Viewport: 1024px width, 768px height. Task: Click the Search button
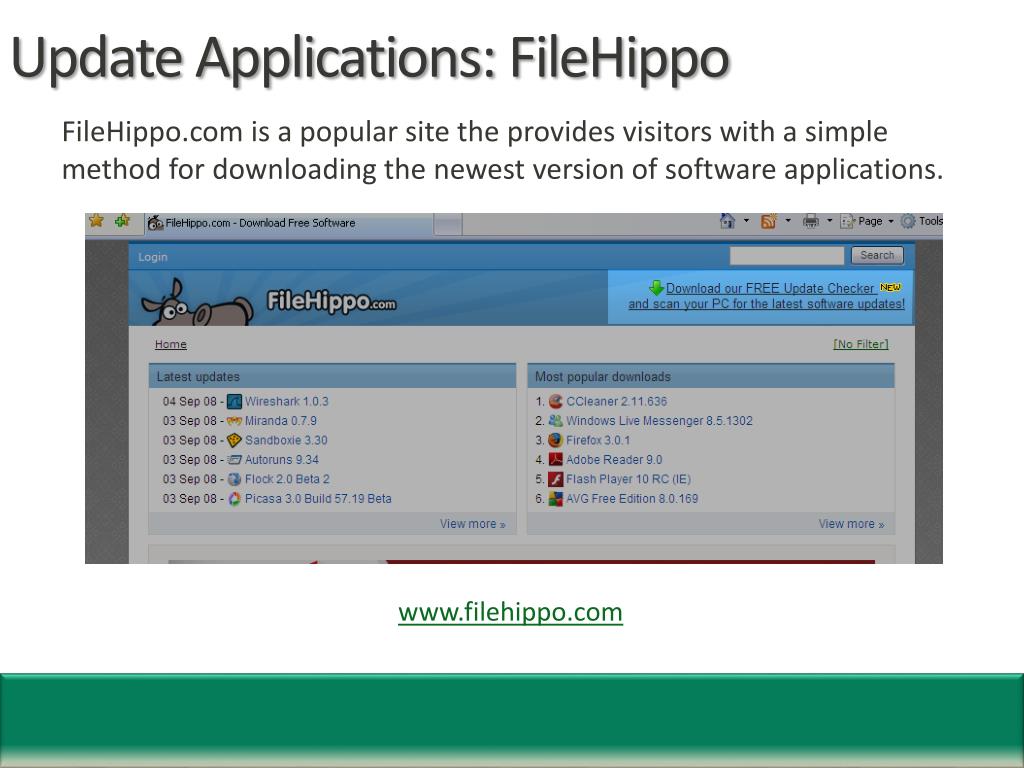point(877,255)
